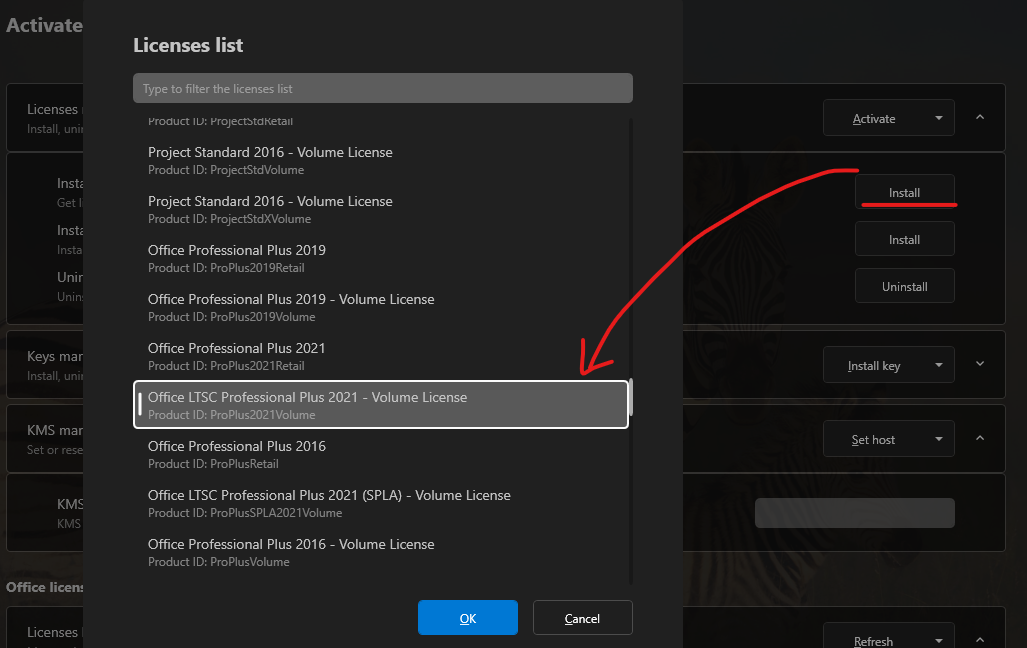Screen dimensions: 1027x648
Task: Open the Activate button dropdown arrow
Action: tap(938, 118)
